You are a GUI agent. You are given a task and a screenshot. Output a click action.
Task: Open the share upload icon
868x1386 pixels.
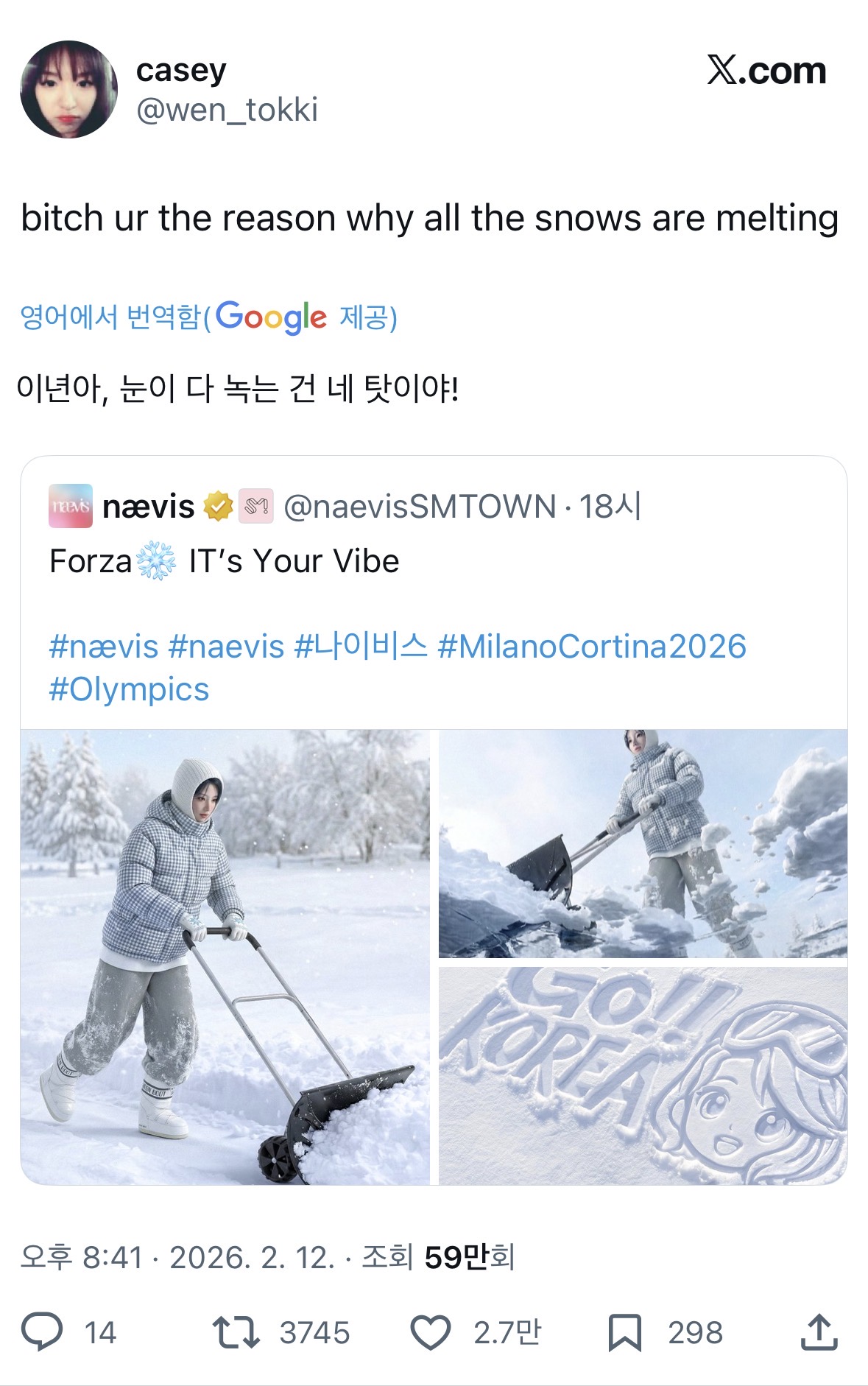coord(819,1332)
